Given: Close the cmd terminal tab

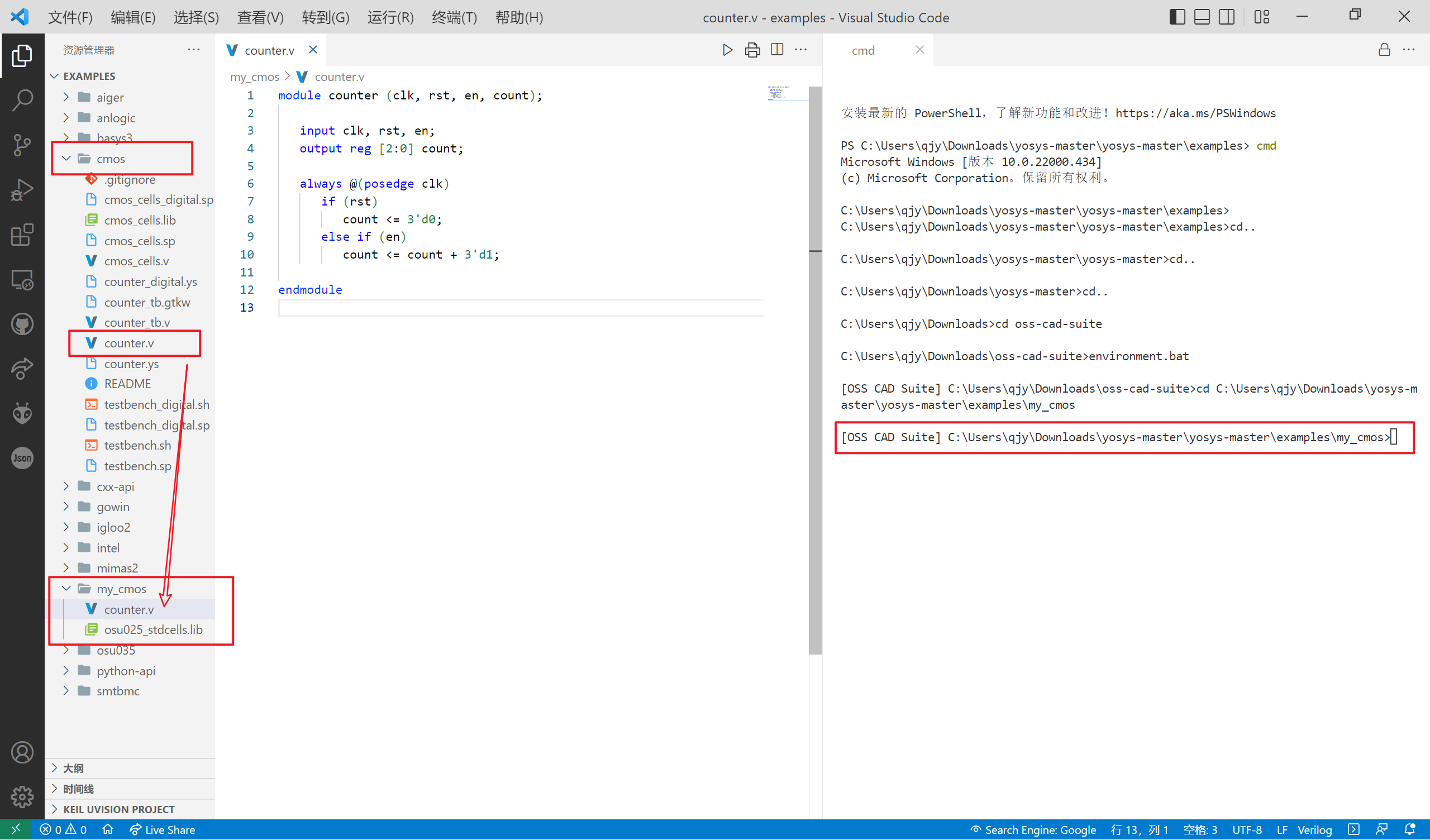Looking at the screenshot, I should pyautogui.click(x=920, y=50).
